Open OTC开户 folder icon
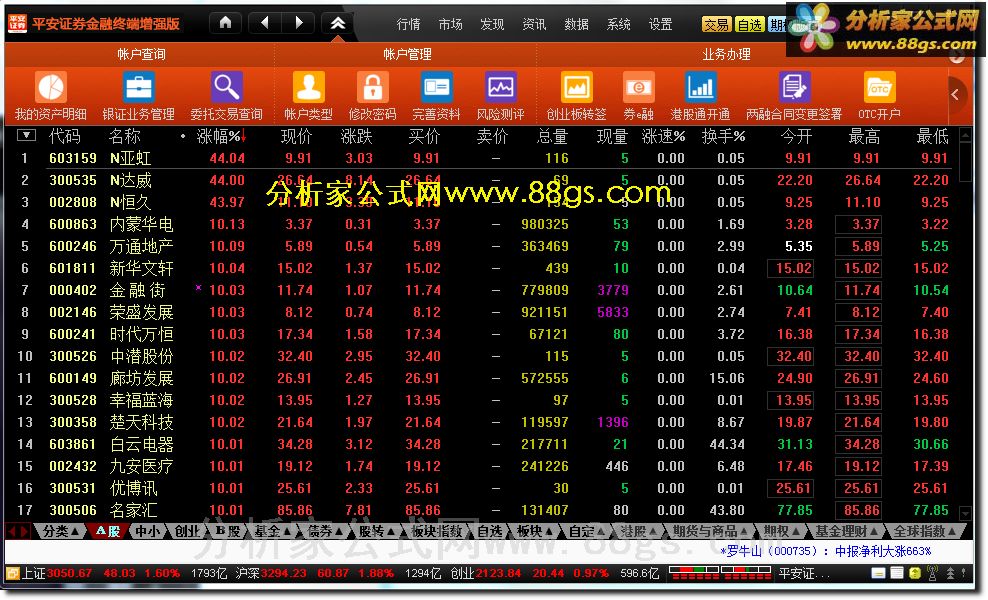The height and width of the screenshot is (600, 988). tap(879, 88)
